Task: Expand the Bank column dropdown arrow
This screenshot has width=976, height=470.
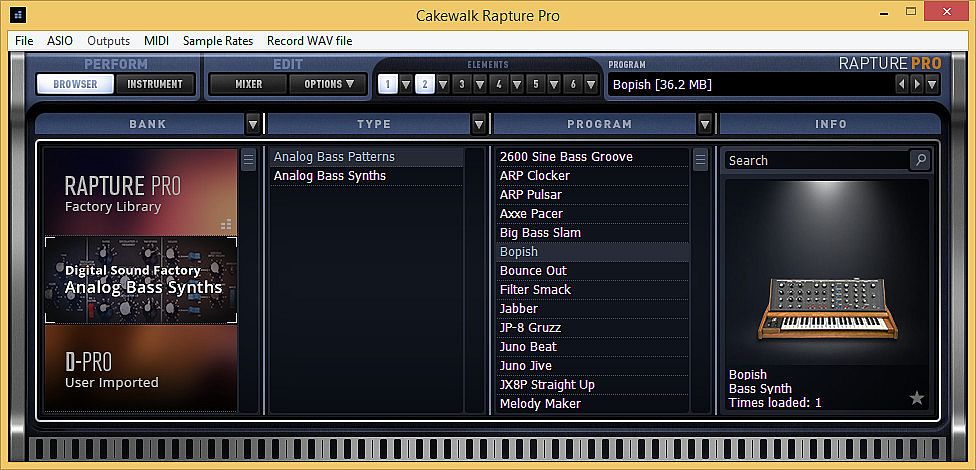Action: point(253,124)
